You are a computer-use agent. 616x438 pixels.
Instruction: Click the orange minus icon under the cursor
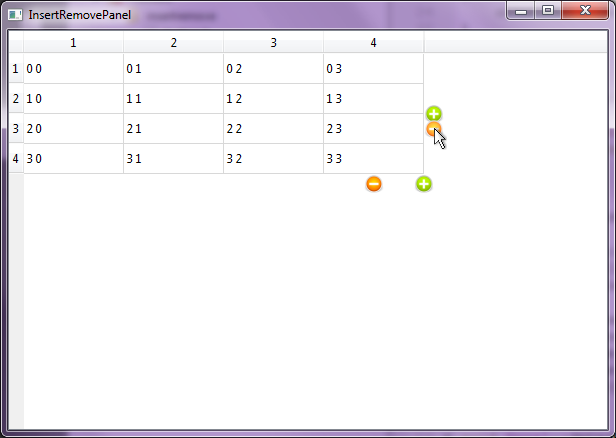[434, 129]
